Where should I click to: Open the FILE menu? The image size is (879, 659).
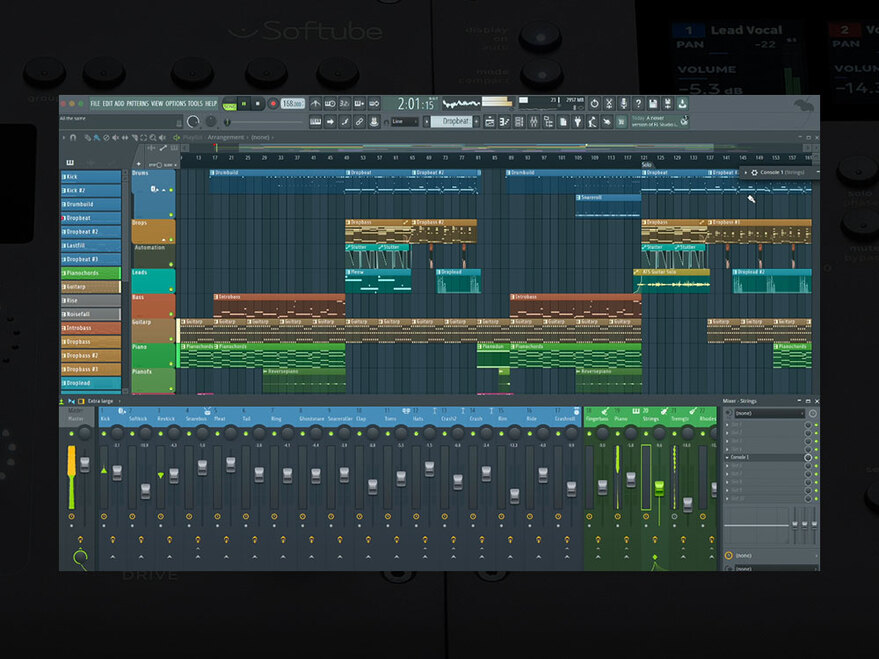93,102
